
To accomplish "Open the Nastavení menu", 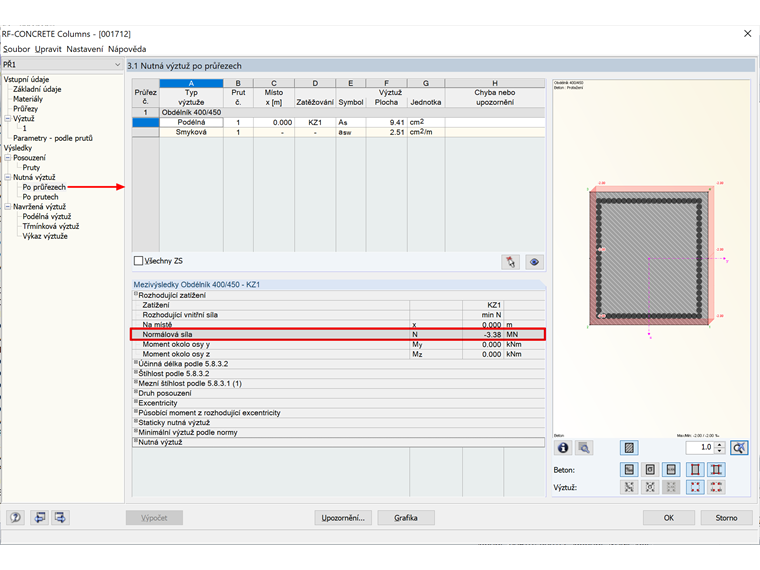I will 85,49.
